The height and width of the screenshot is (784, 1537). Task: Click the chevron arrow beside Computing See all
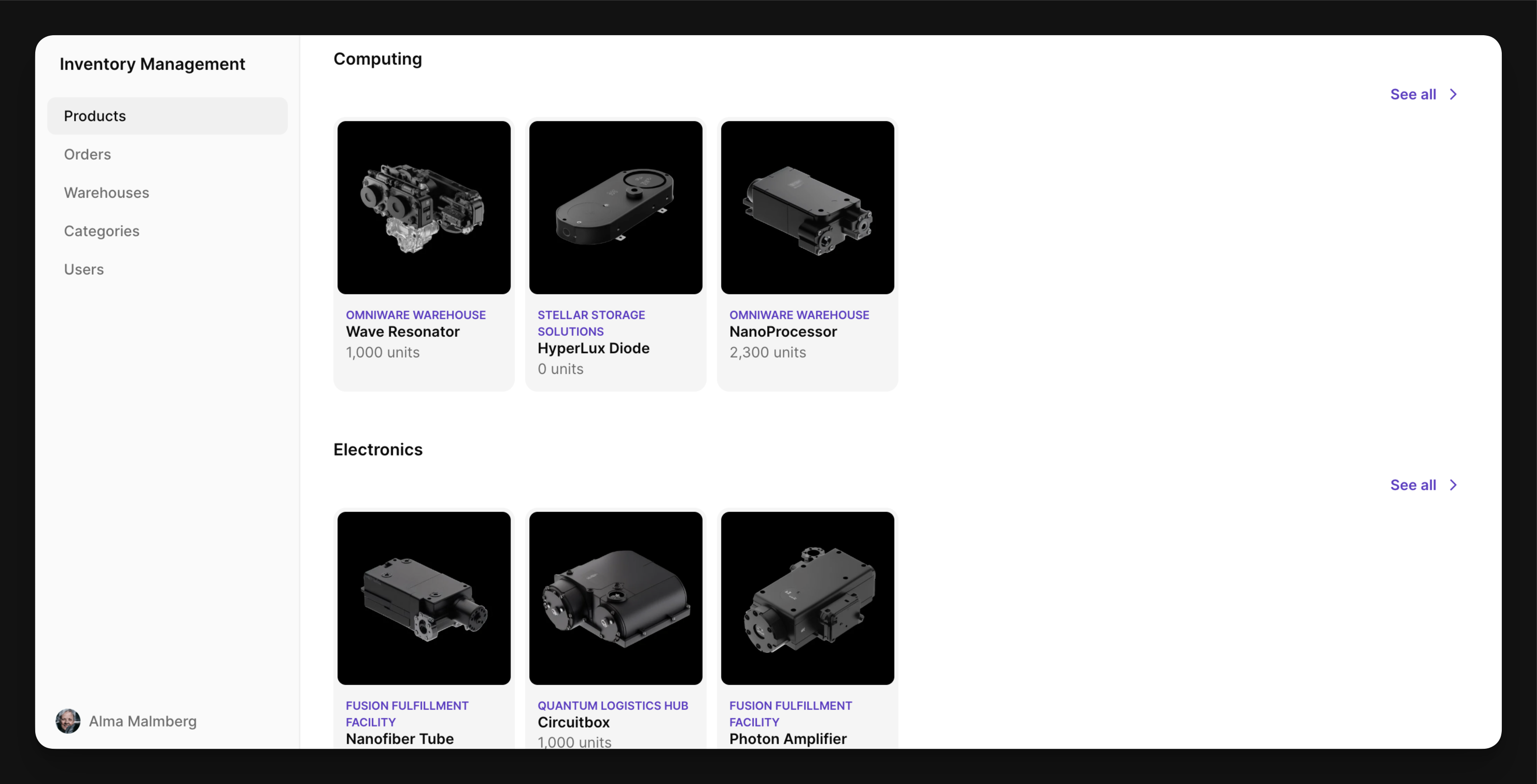(1454, 94)
